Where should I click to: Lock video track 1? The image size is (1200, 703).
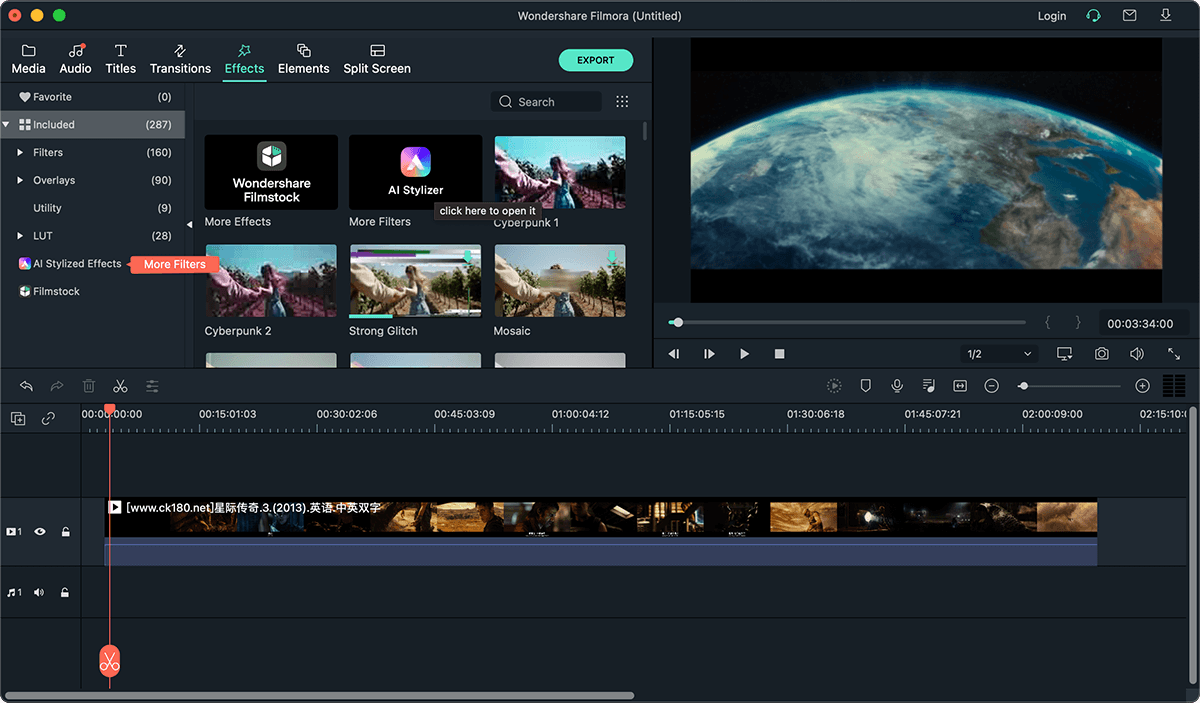pos(65,532)
